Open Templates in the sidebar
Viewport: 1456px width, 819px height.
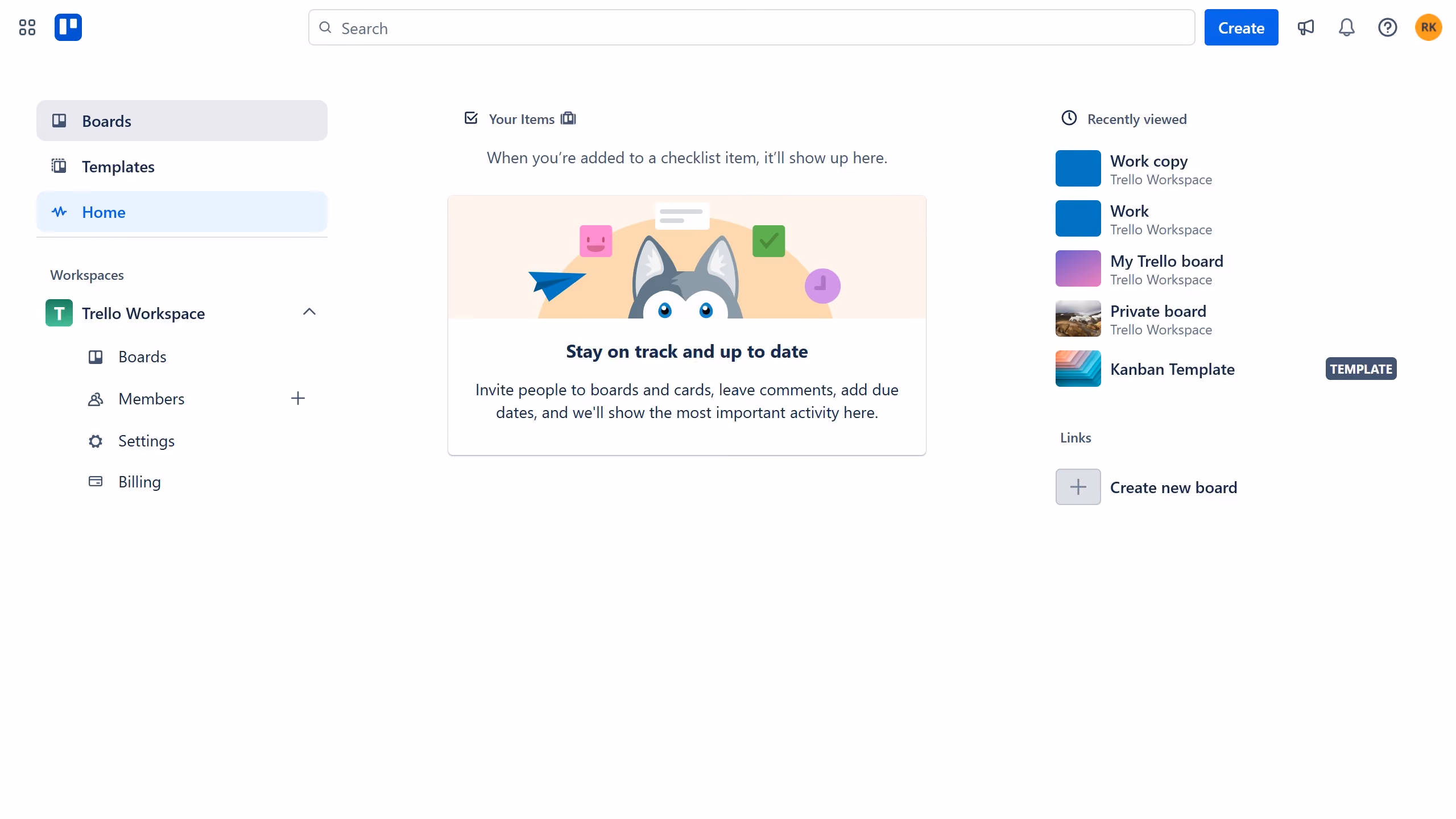point(182,166)
